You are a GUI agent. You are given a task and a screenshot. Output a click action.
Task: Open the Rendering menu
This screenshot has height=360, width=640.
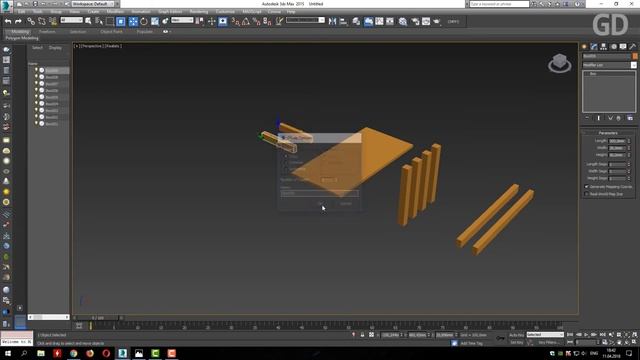(x=199, y=11)
